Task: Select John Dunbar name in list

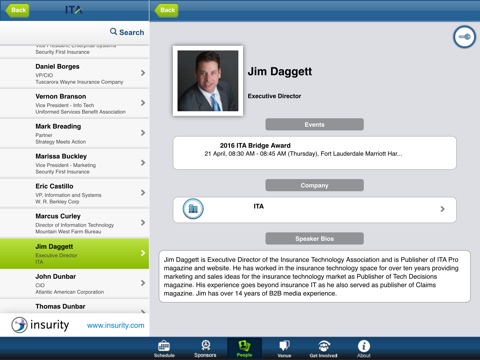Action: click(55, 276)
